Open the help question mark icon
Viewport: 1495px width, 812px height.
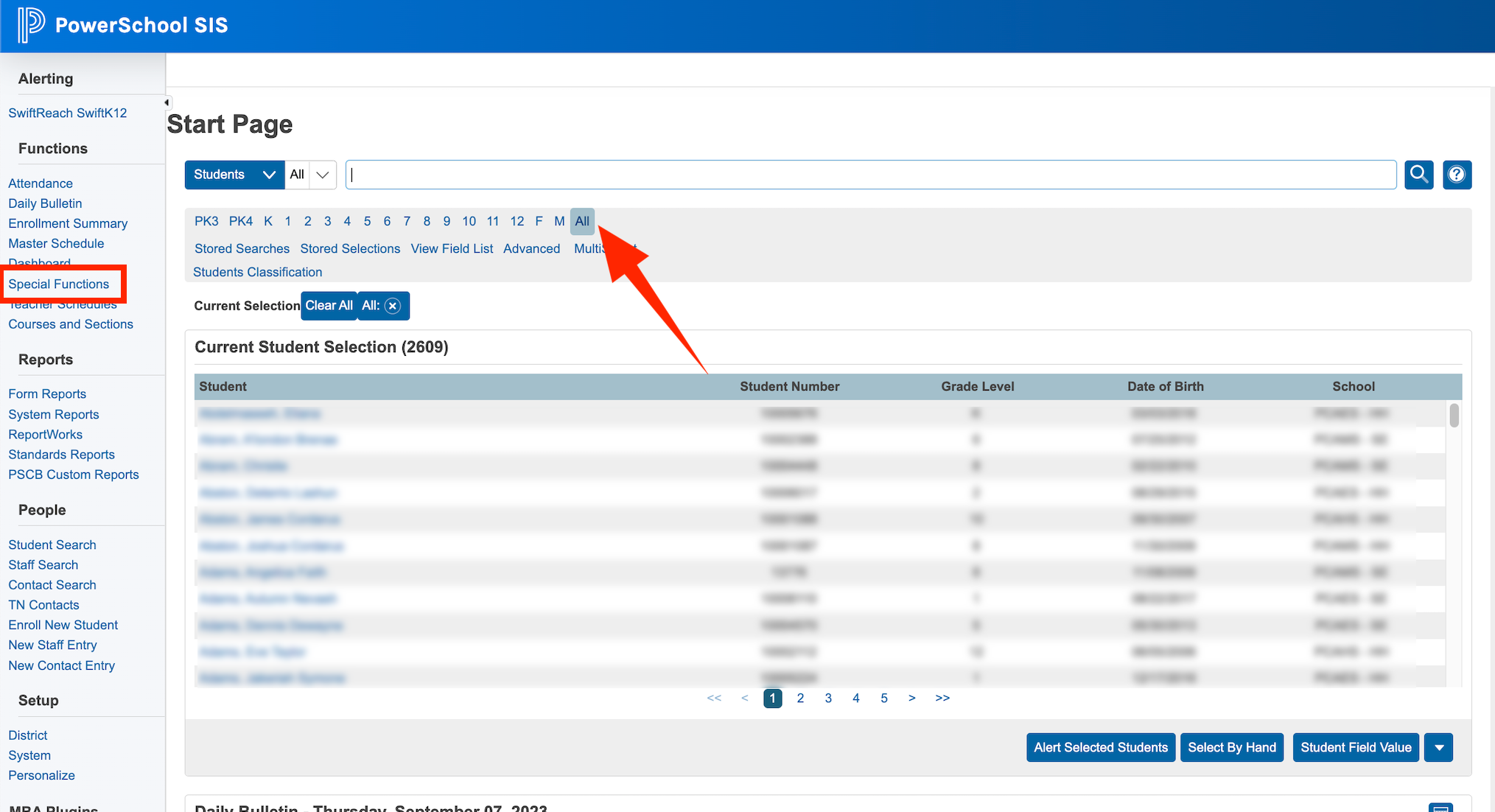pyautogui.click(x=1457, y=175)
